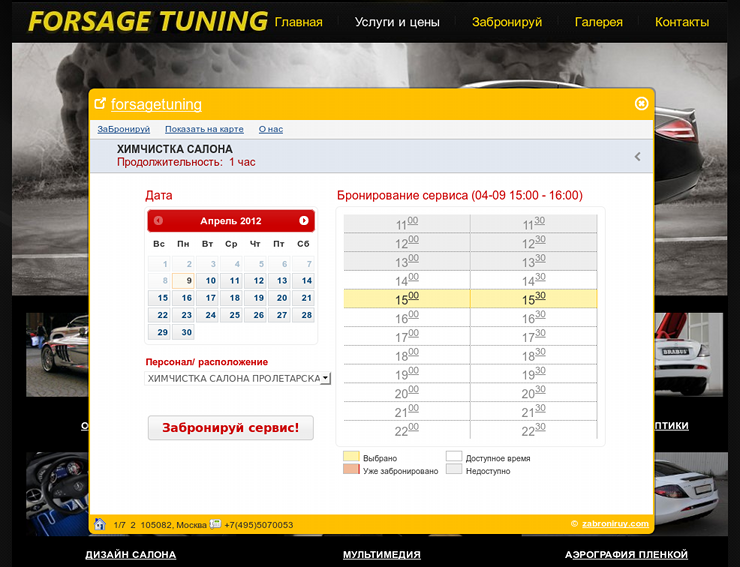The image size is (740, 567).
Task: Select April 16 in the calendar
Action: 184,298
